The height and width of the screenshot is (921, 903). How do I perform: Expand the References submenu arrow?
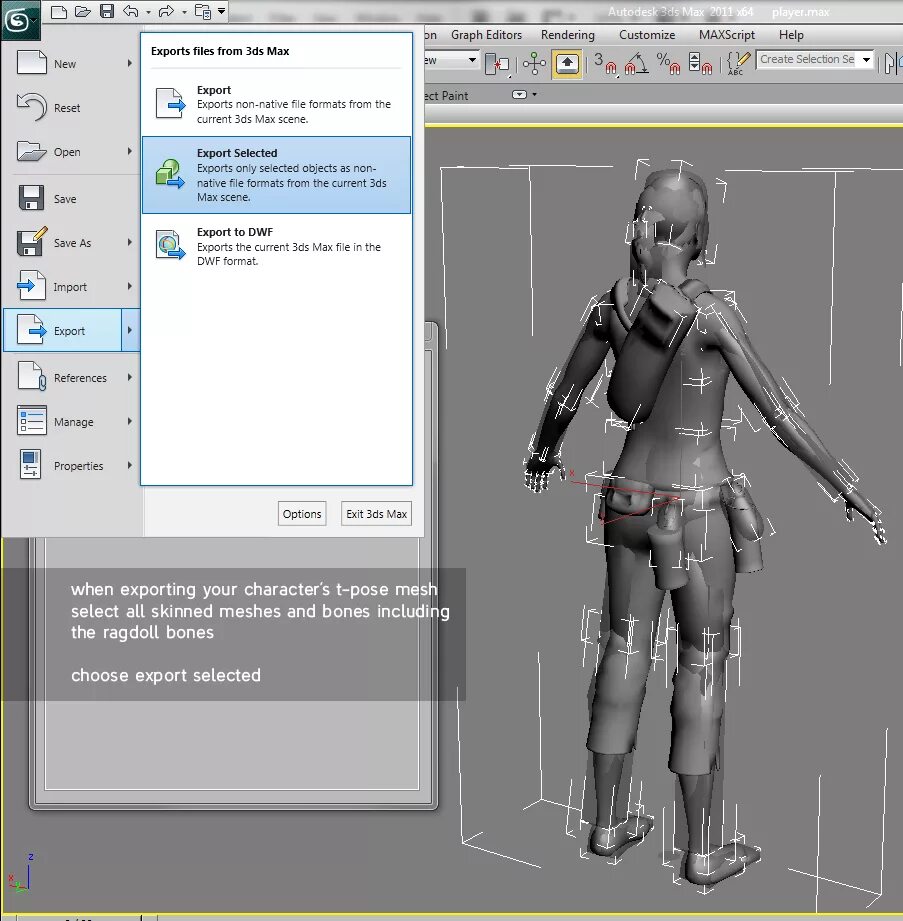(x=130, y=377)
